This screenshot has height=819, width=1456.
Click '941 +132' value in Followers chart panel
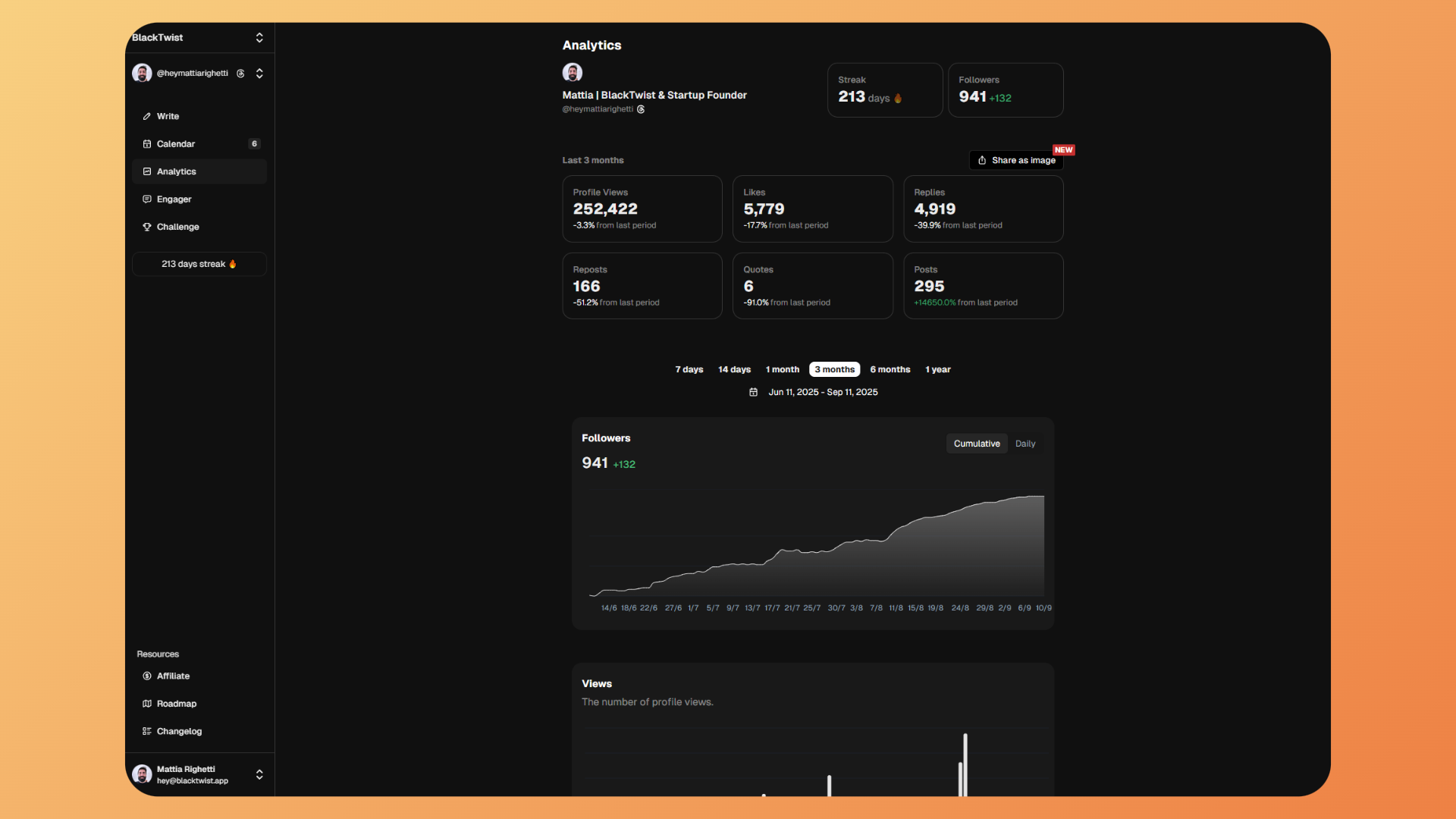point(608,463)
